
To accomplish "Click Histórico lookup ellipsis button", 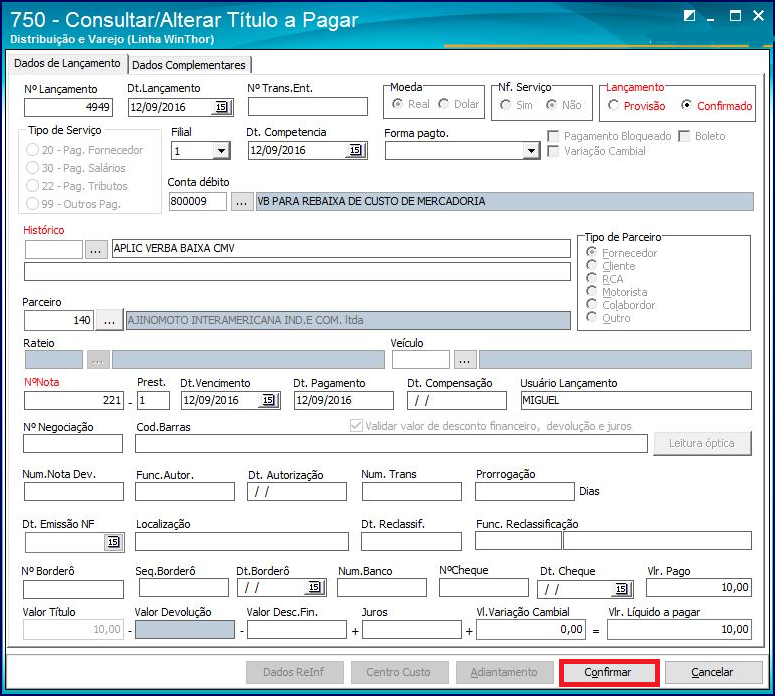I will [x=96, y=250].
